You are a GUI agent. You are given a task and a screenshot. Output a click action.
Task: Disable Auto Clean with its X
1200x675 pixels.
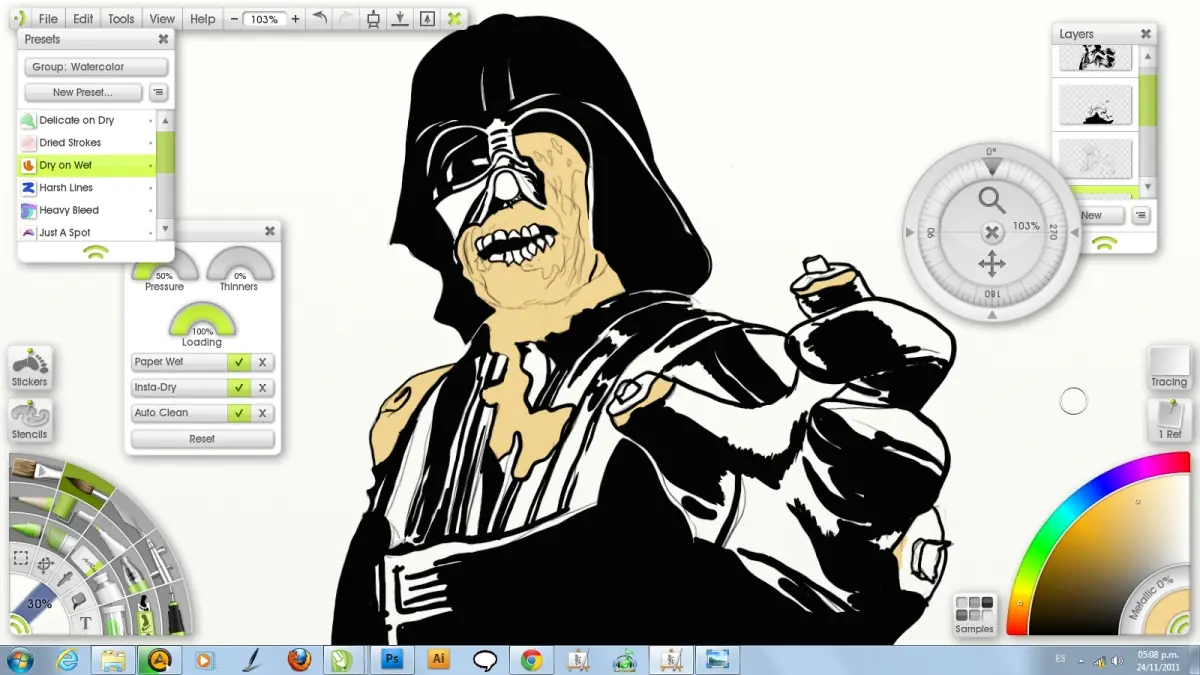pyautogui.click(x=262, y=412)
